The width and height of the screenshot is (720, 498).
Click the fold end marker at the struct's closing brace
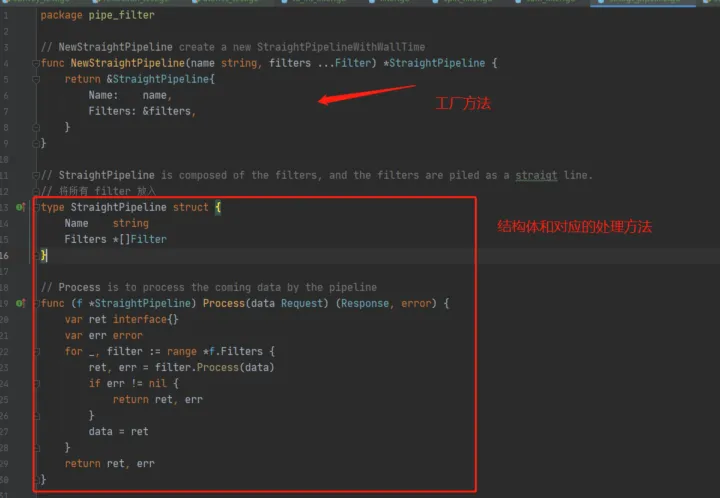click(36, 255)
